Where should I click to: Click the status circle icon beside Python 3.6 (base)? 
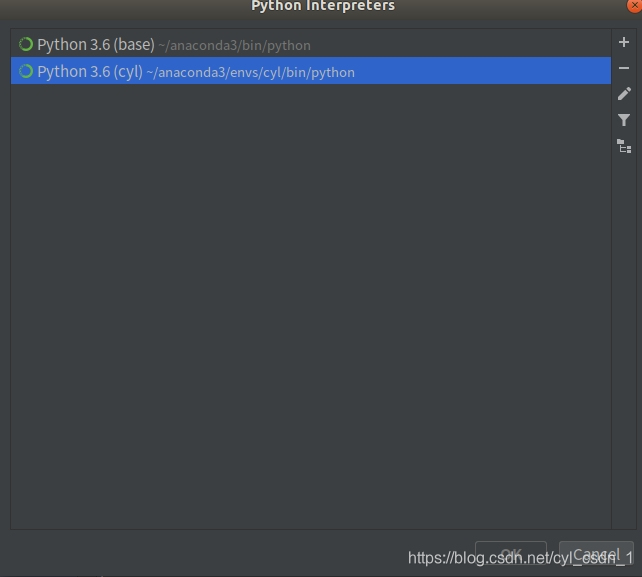(26, 44)
